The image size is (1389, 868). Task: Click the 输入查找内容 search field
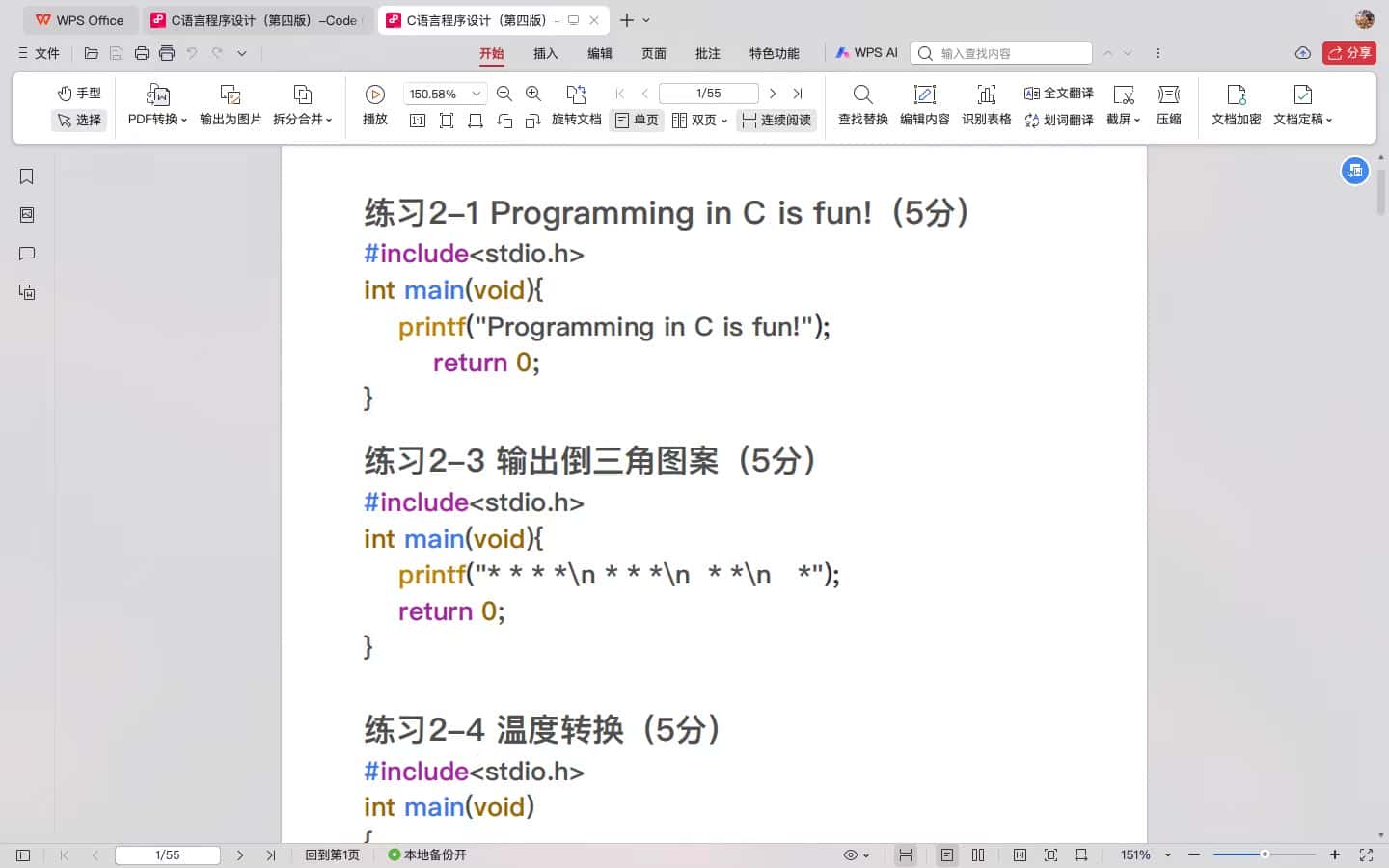1001,53
